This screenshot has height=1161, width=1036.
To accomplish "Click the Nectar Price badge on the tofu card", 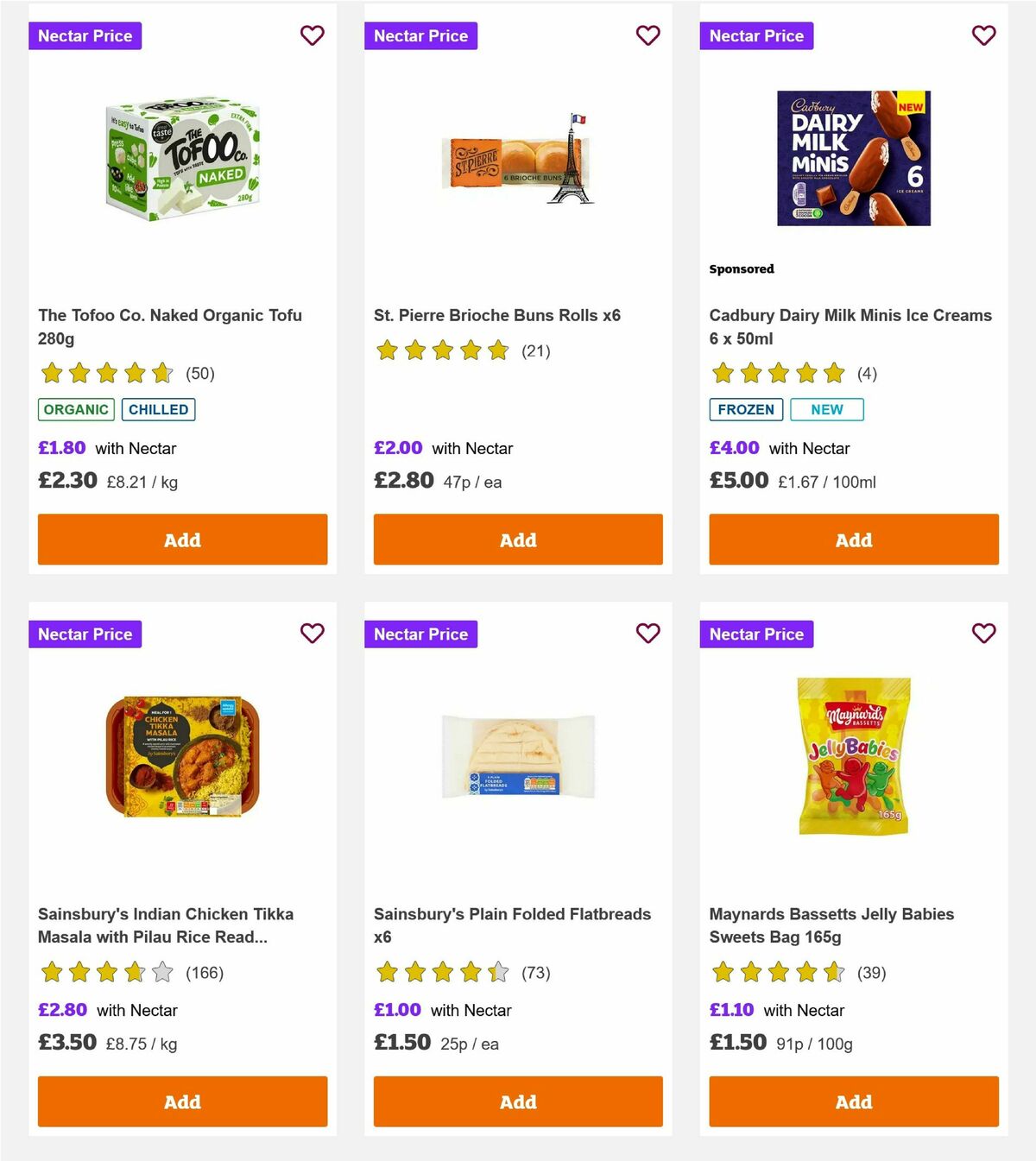I will coord(85,35).
